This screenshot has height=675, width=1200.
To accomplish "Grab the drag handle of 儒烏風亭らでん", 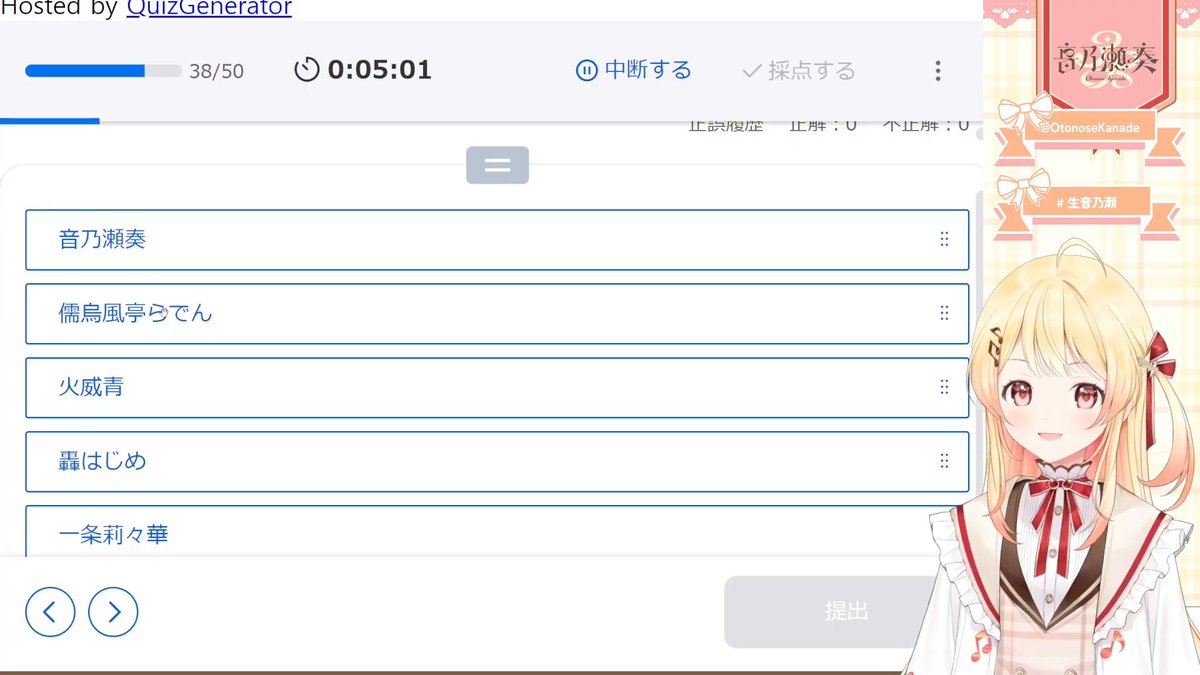I will [x=944, y=313].
